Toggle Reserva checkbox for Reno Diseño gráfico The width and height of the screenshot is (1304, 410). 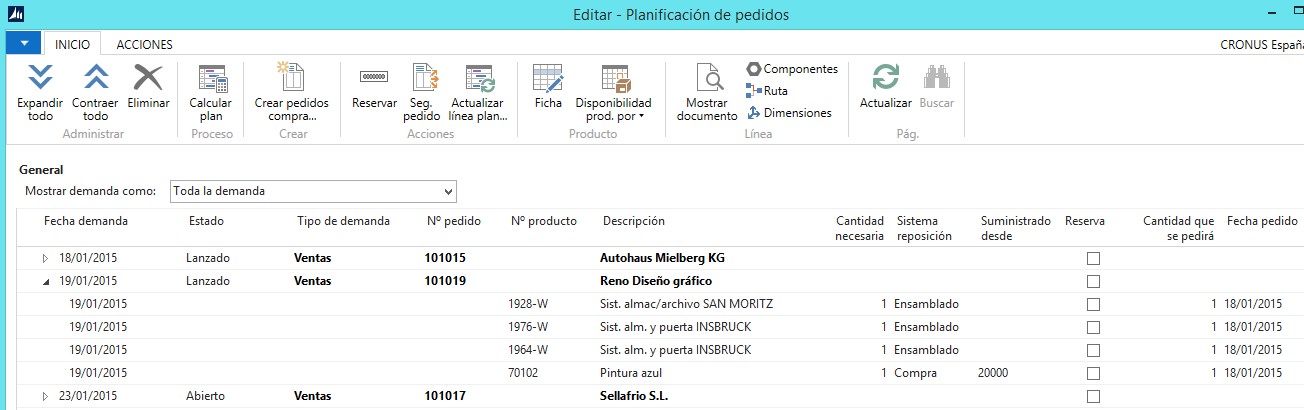coord(1093,281)
